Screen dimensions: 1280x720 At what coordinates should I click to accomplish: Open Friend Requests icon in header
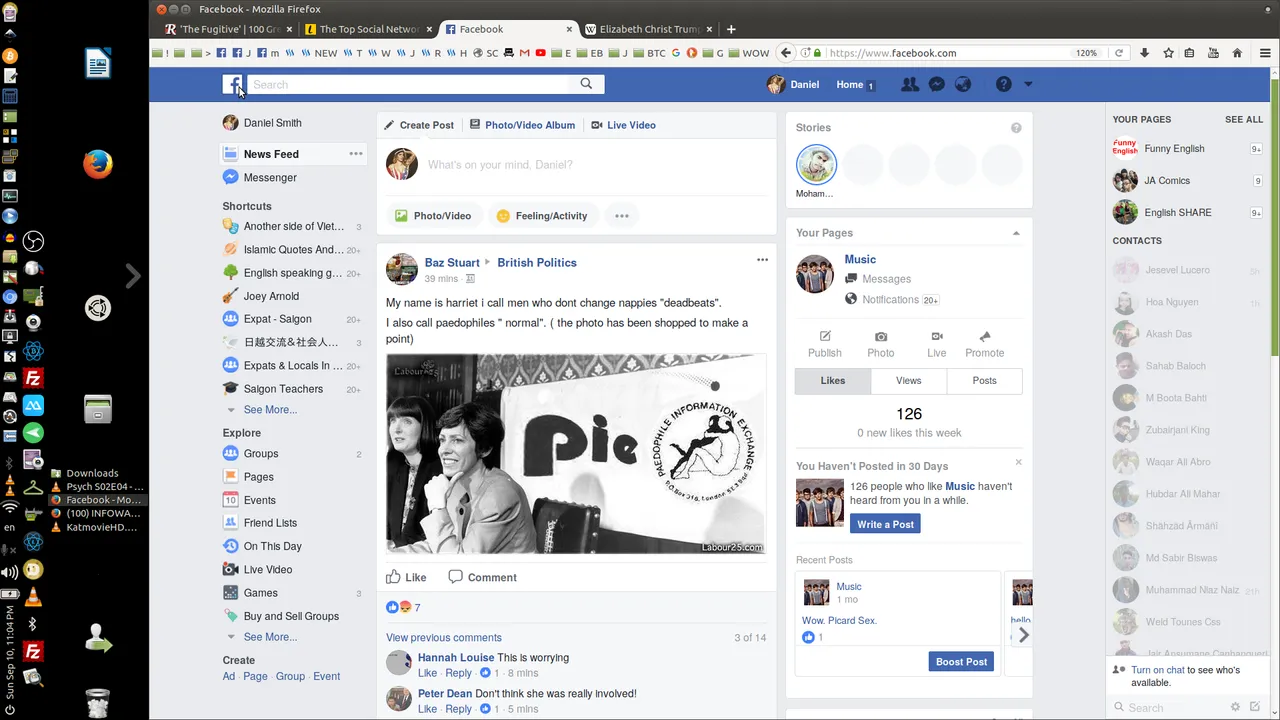[x=910, y=85]
